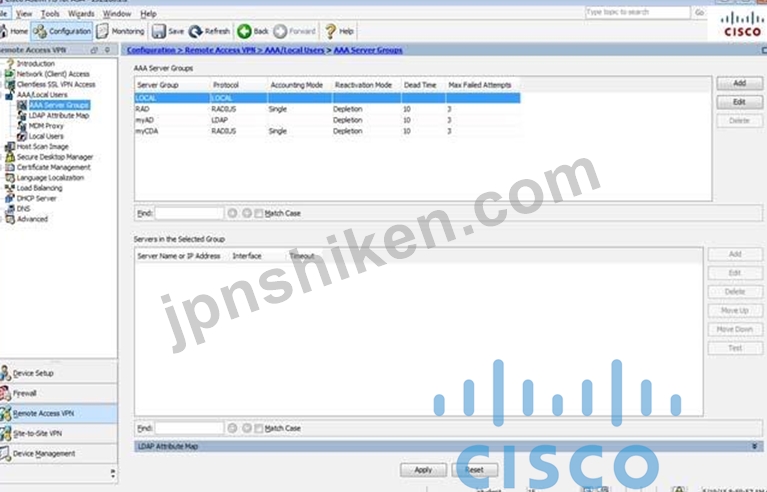Toggle Match Case under Servers list
The width and height of the screenshot is (767, 492).
click(259, 428)
